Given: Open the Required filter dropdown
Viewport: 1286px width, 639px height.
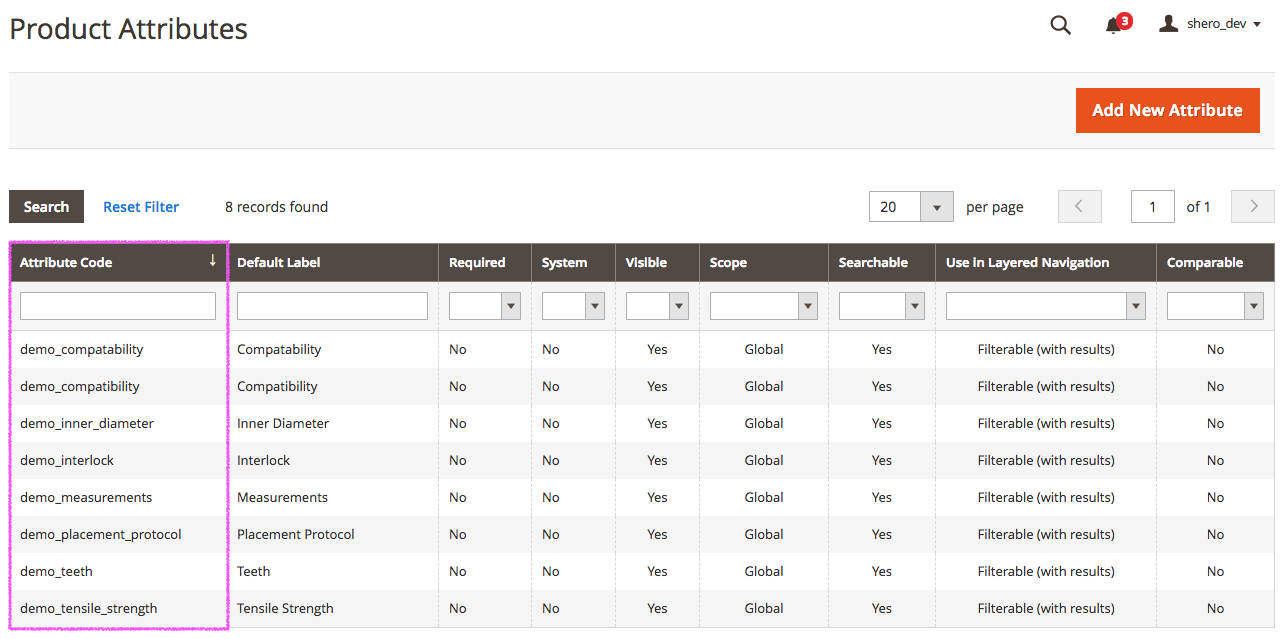Looking at the screenshot, I should pos(509,305).
